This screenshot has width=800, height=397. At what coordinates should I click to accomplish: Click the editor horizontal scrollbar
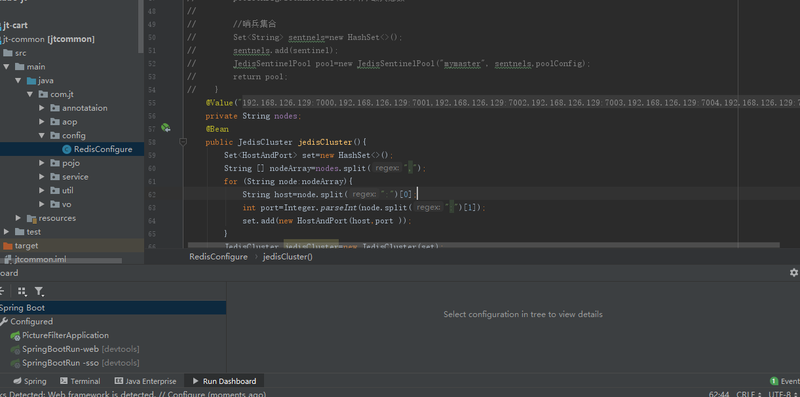point(483,245)
